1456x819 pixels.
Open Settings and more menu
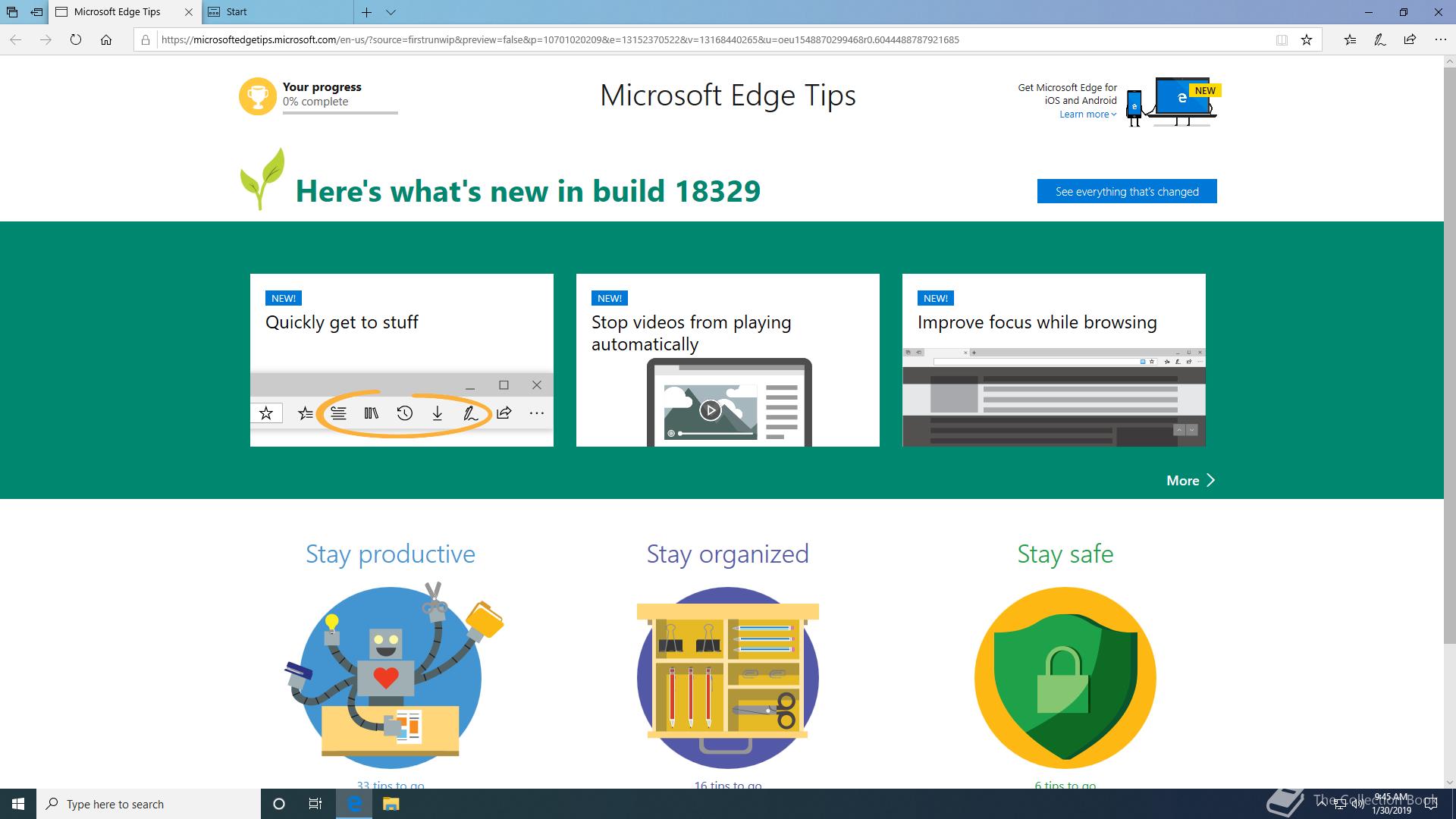[x=1440, y=40]
